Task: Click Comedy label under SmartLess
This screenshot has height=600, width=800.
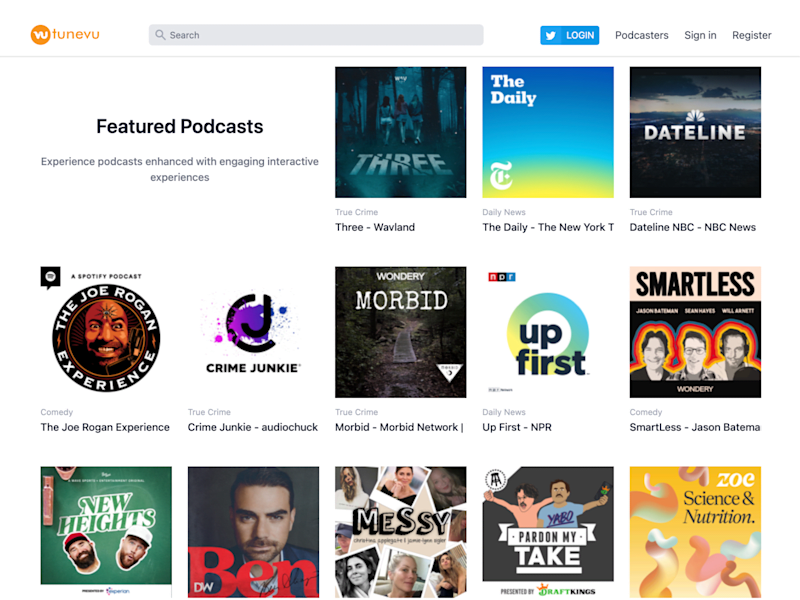Action: coord(645,412)
